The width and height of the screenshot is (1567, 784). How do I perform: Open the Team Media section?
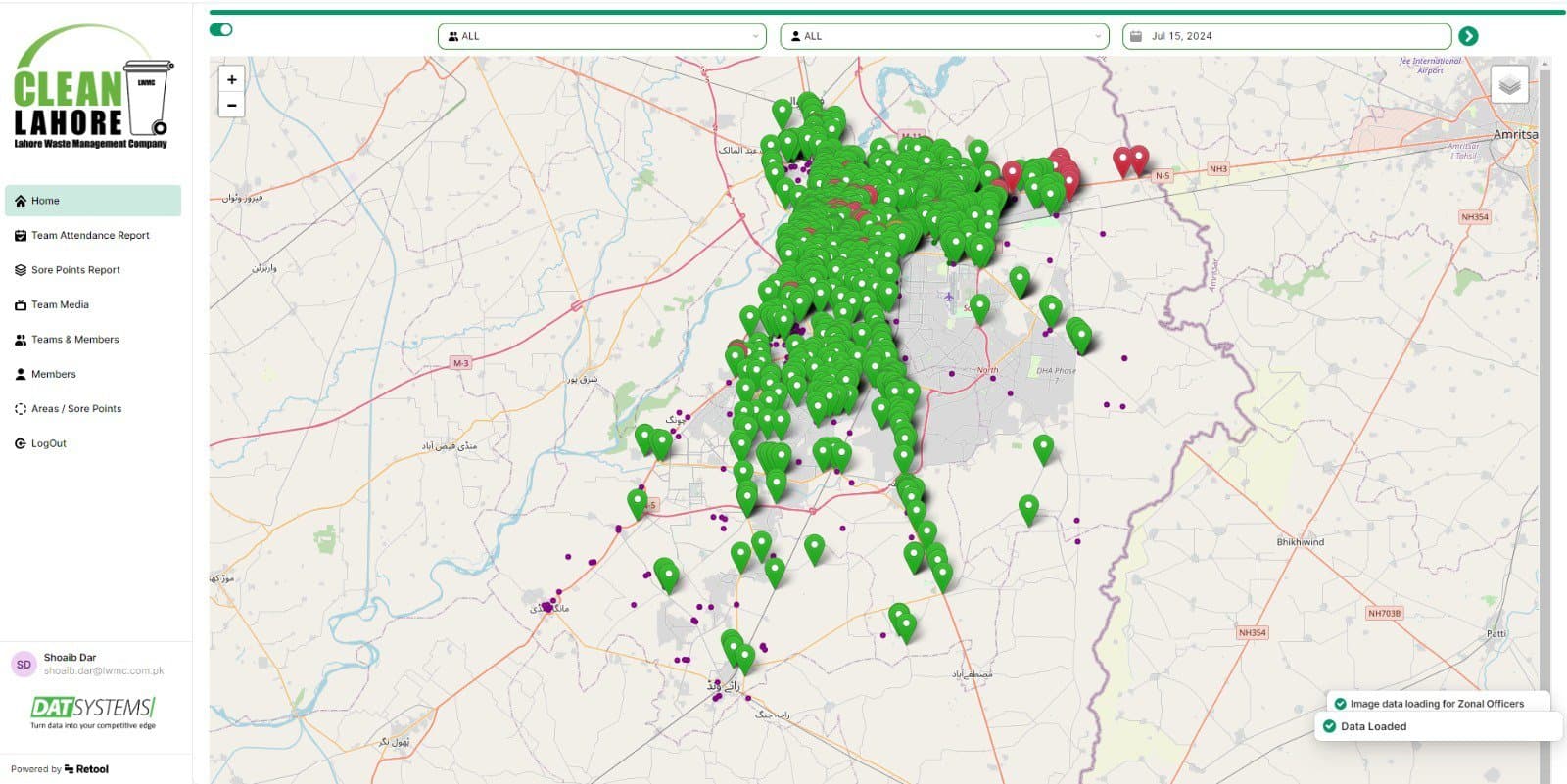pos(60,305)
